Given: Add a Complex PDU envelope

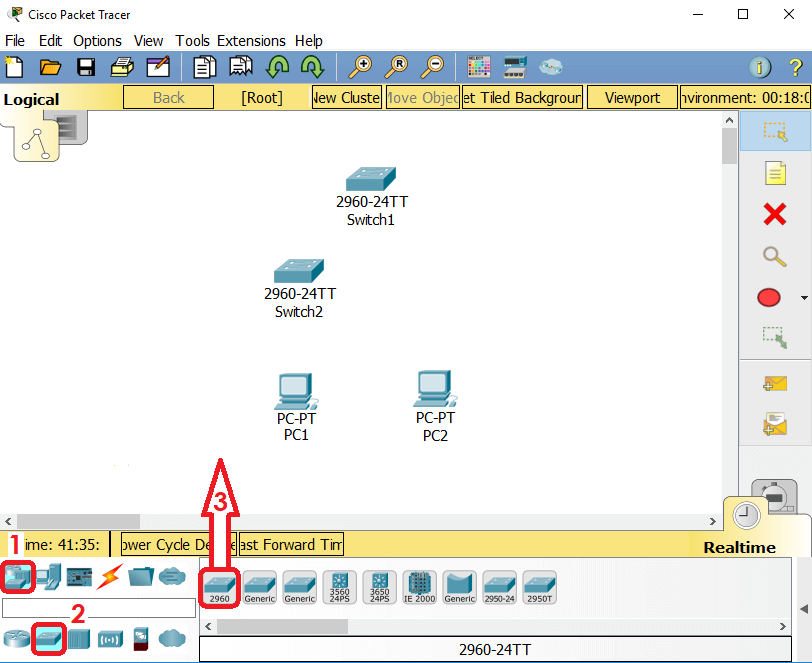Looking at the screenshot, I should pyautogui.click(x=775, y=424).
